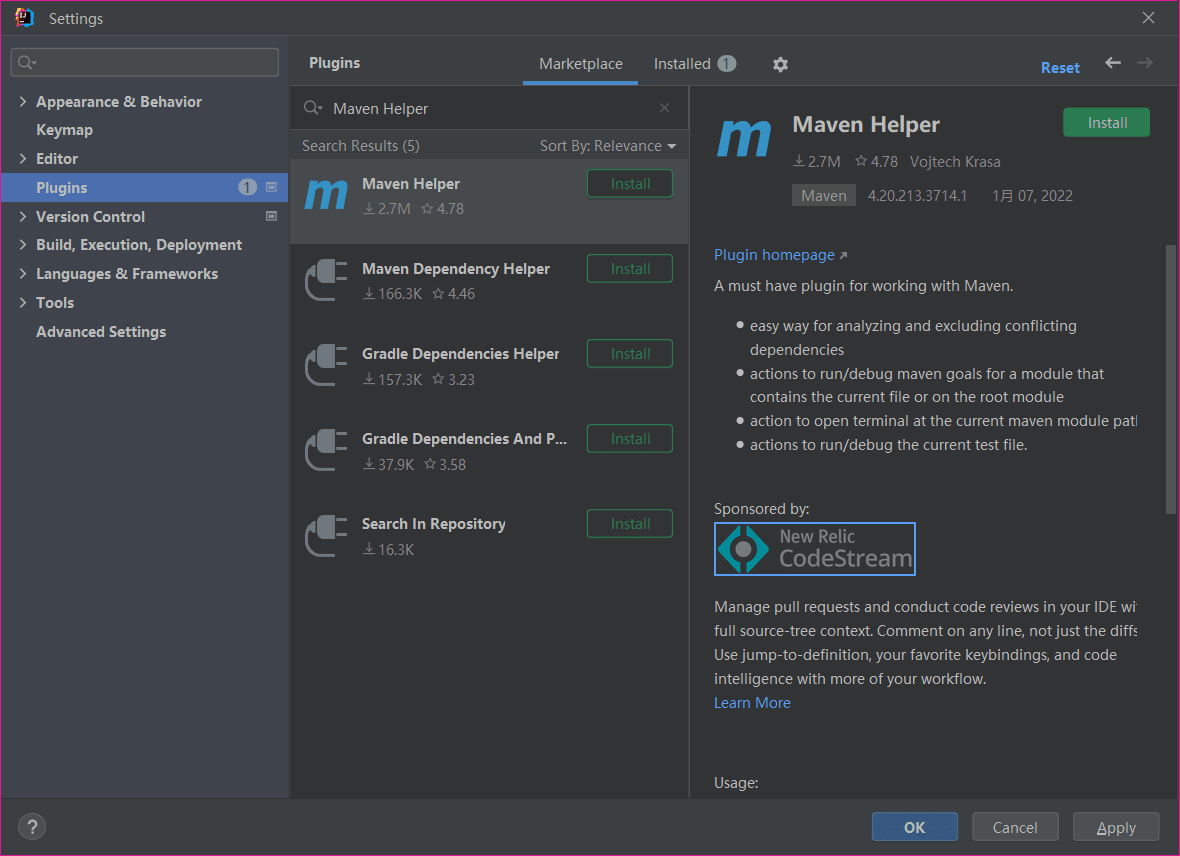The height and width of the screenshot is (856, 1180).
Task: Switch to the Installed tab
Action: pyautogui.click(x=695, y=64)
